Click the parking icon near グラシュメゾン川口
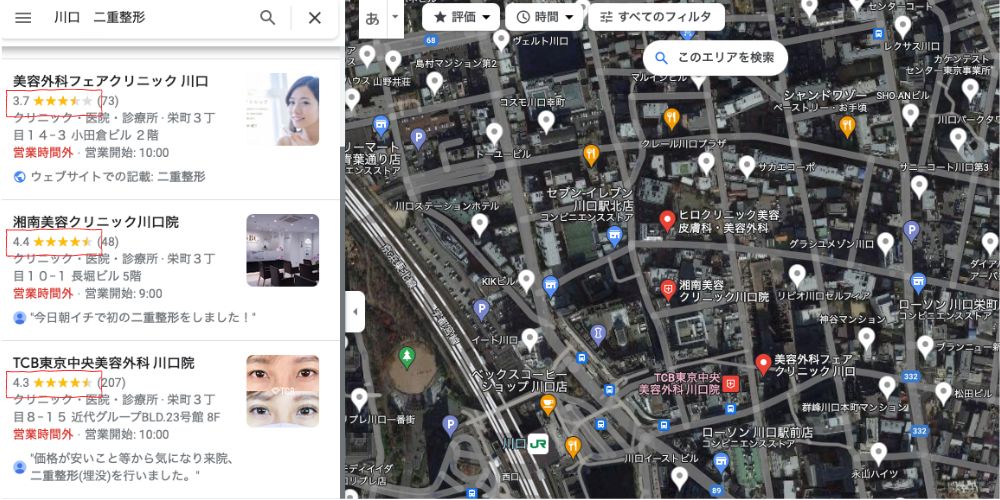1000x500 pixels. (x=911, y=232)
